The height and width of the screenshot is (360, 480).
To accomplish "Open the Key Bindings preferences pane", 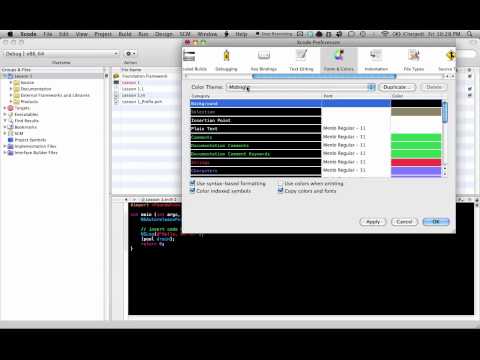I will tap(264, 60).
